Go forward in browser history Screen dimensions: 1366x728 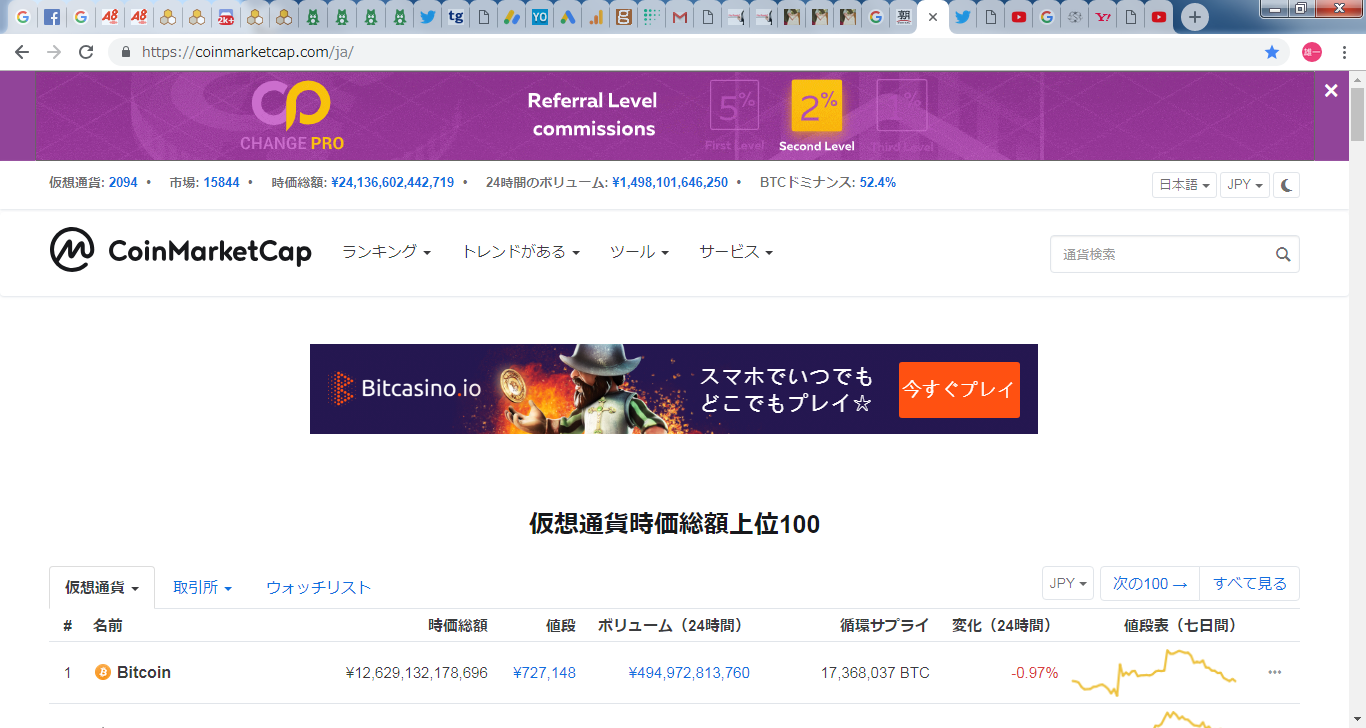click(54, 52)
